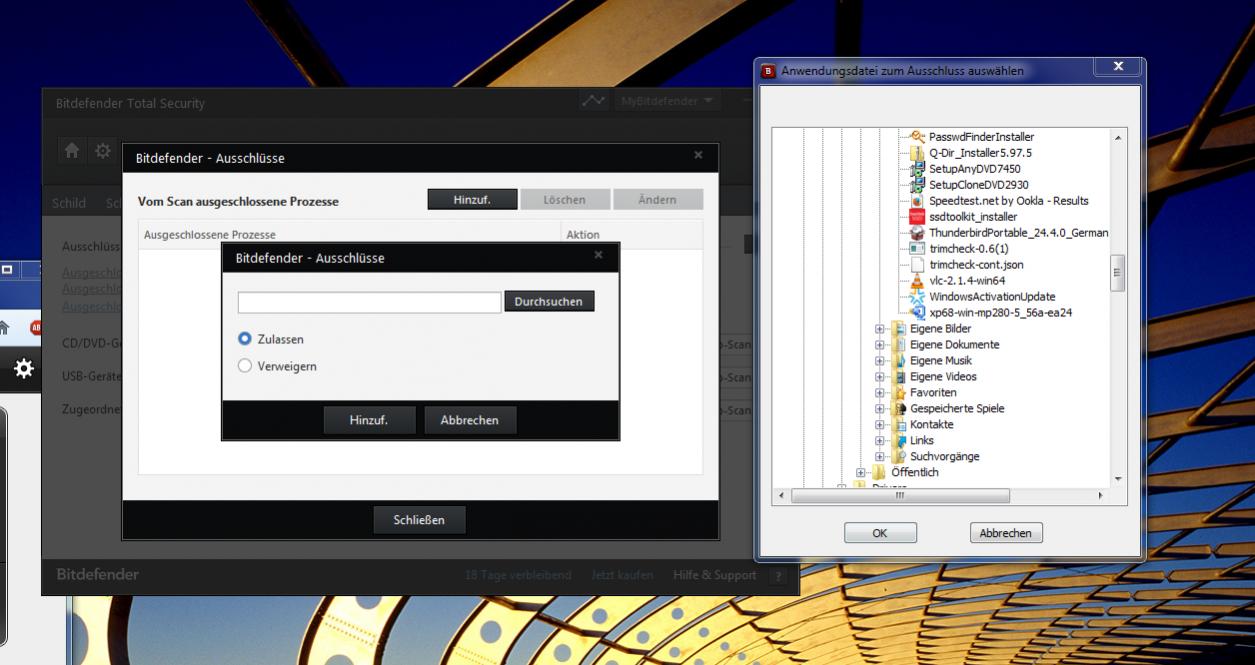Expand the Gespeicherte Spiele folder

[880, 409]
